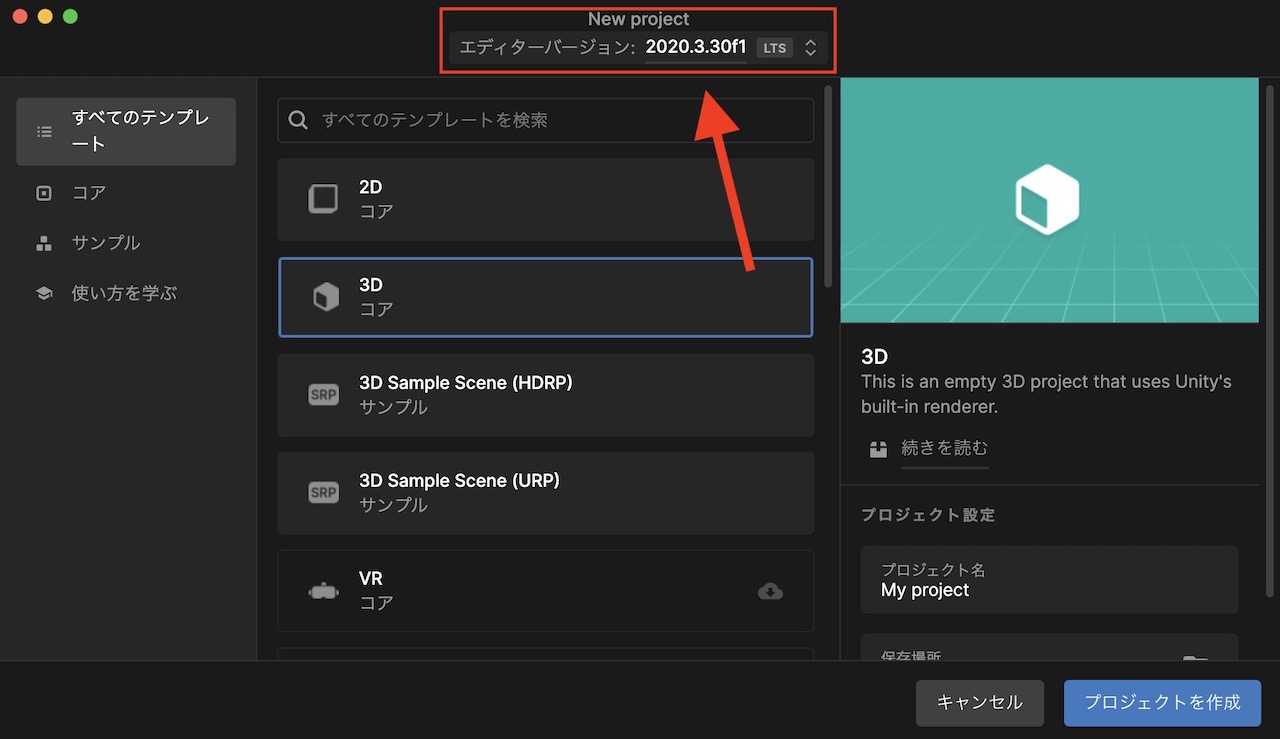Click the キャンセル button
Image resolution: width=1280 pixels, height=739 pixels.
click(x=979, y=703)
